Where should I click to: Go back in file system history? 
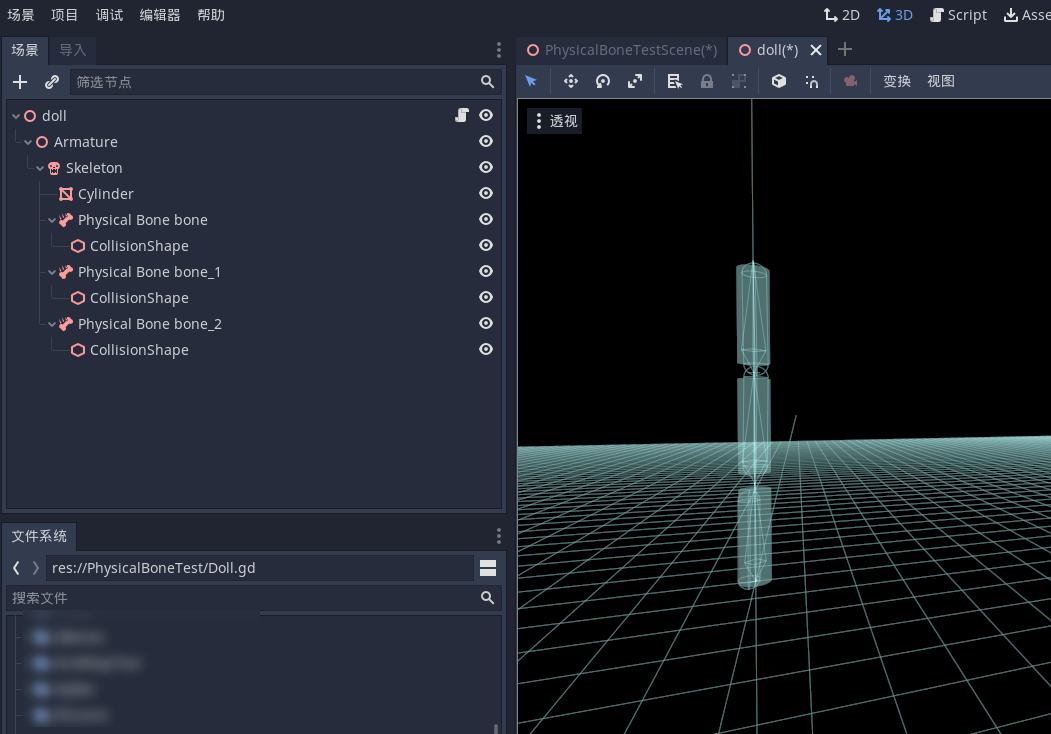point(17,568)
